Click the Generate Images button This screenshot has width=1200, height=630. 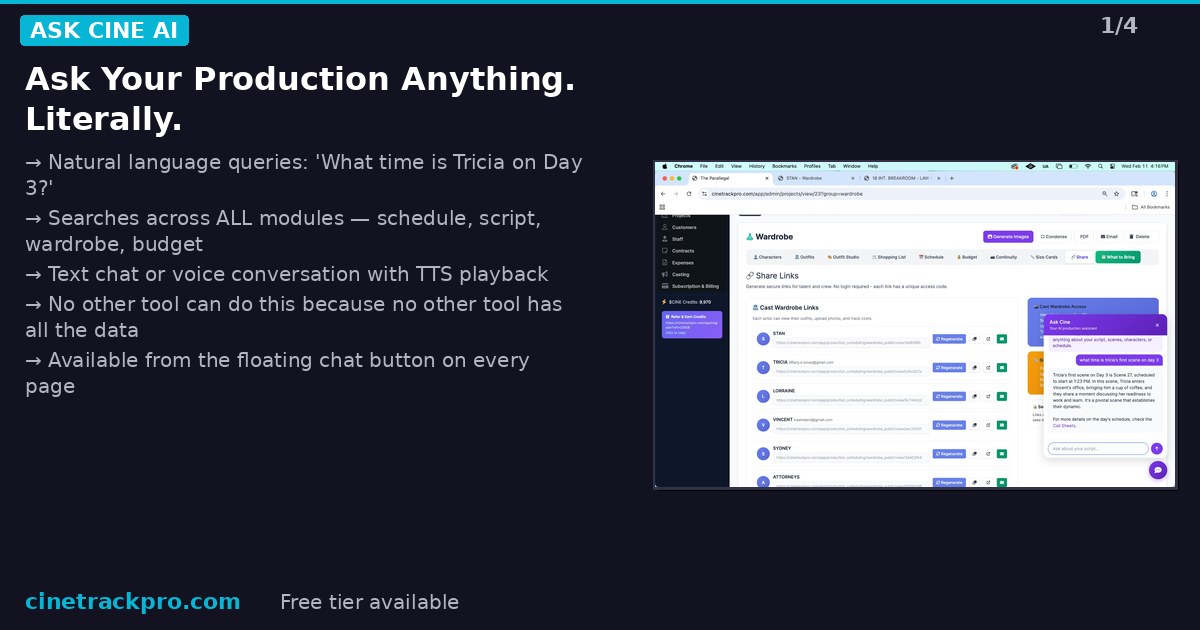[1010, 237]
